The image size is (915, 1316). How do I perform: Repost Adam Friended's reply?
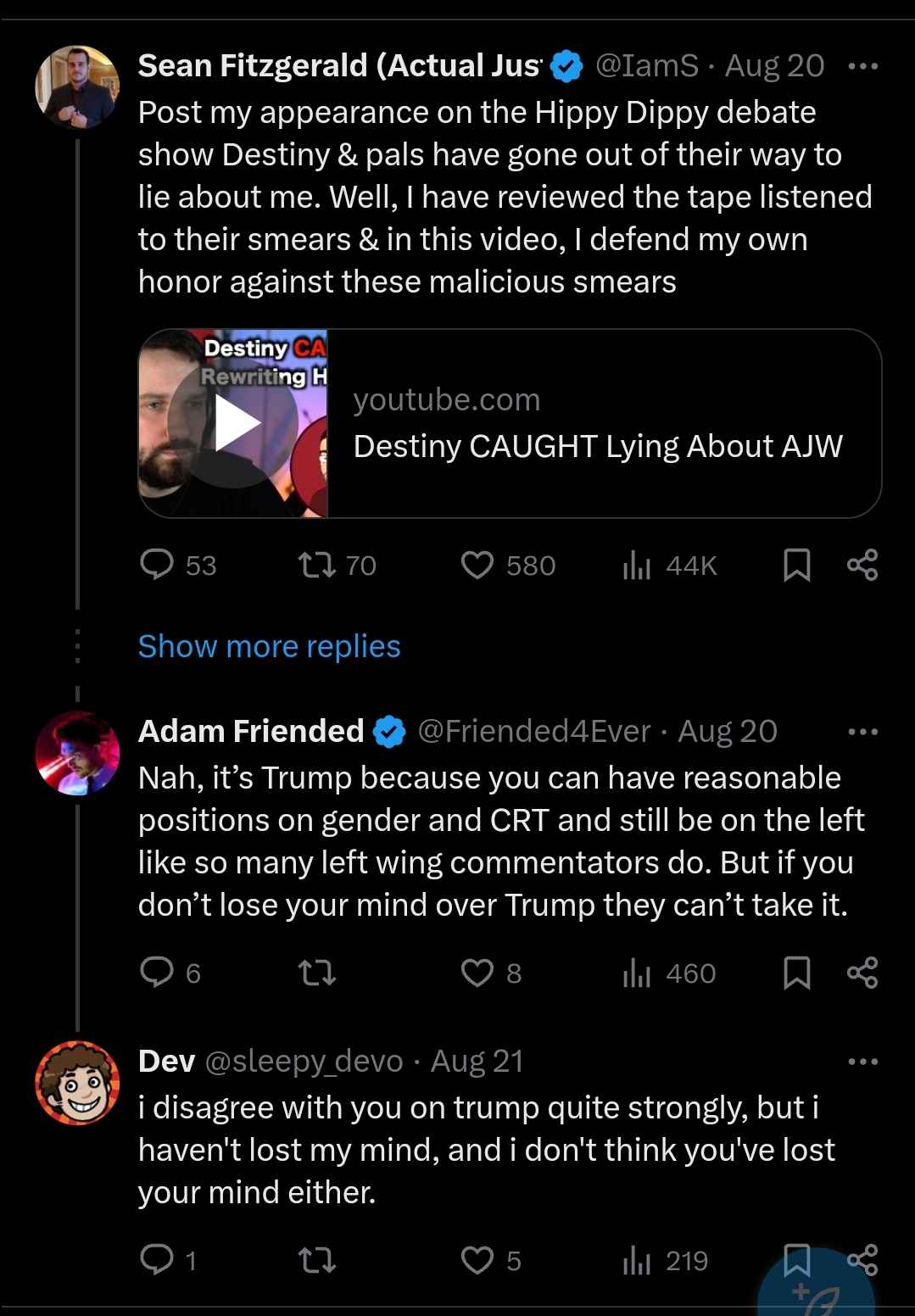click(318, 973)
